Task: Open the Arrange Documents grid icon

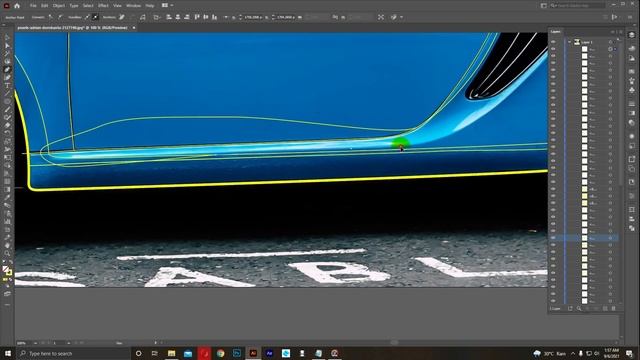Action: click(x=165, y=6)
